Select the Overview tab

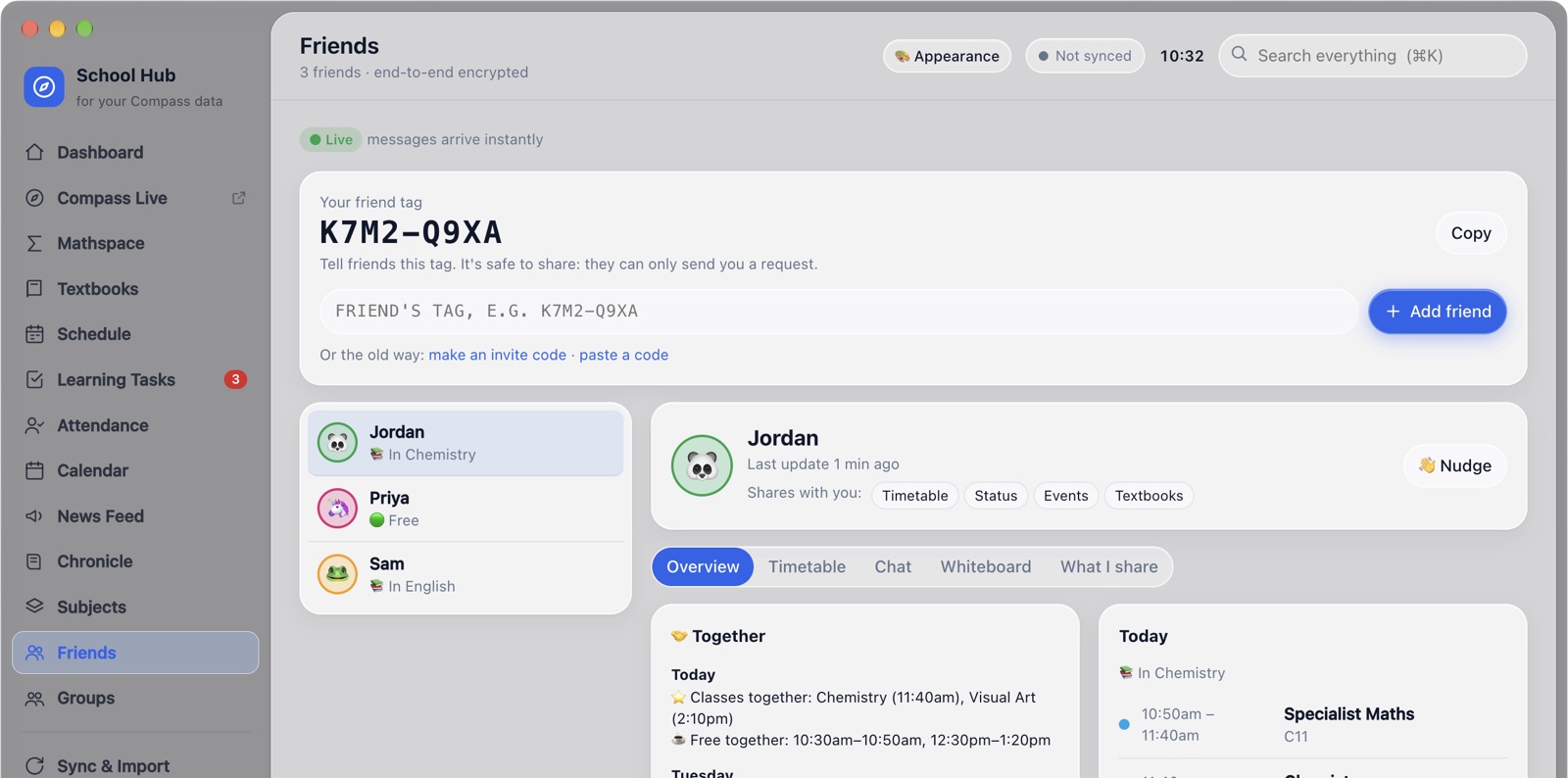703,566
